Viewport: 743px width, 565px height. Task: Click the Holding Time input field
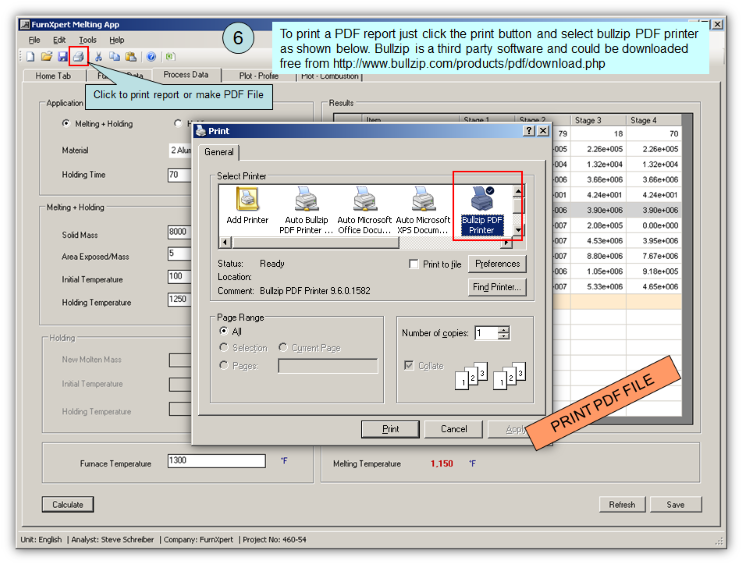(x=180, y=175)
